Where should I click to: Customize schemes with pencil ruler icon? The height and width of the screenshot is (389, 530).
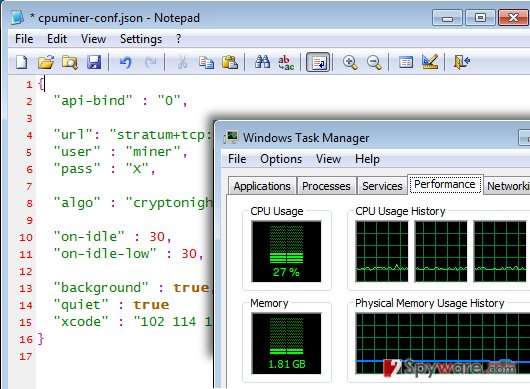click(x=430, y=62)
